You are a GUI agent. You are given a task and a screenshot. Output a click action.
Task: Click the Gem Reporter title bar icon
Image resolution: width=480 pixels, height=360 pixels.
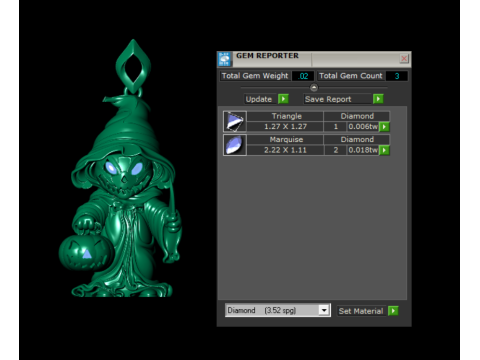coord(224,59)
